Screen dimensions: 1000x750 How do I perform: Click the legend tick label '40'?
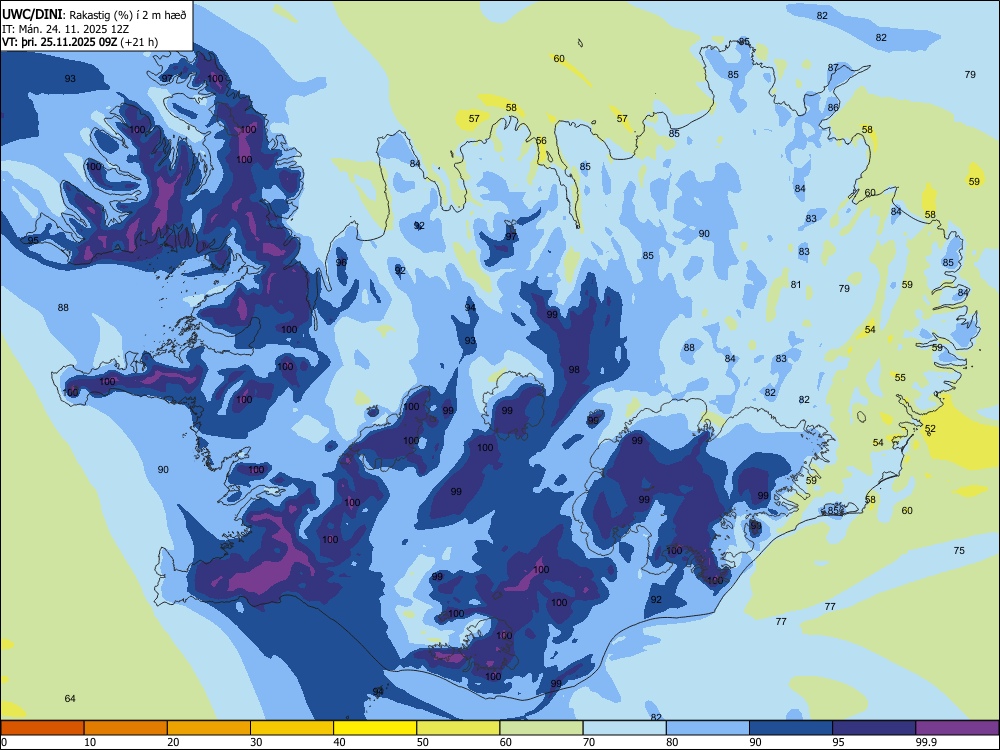[x=339, y=742]
